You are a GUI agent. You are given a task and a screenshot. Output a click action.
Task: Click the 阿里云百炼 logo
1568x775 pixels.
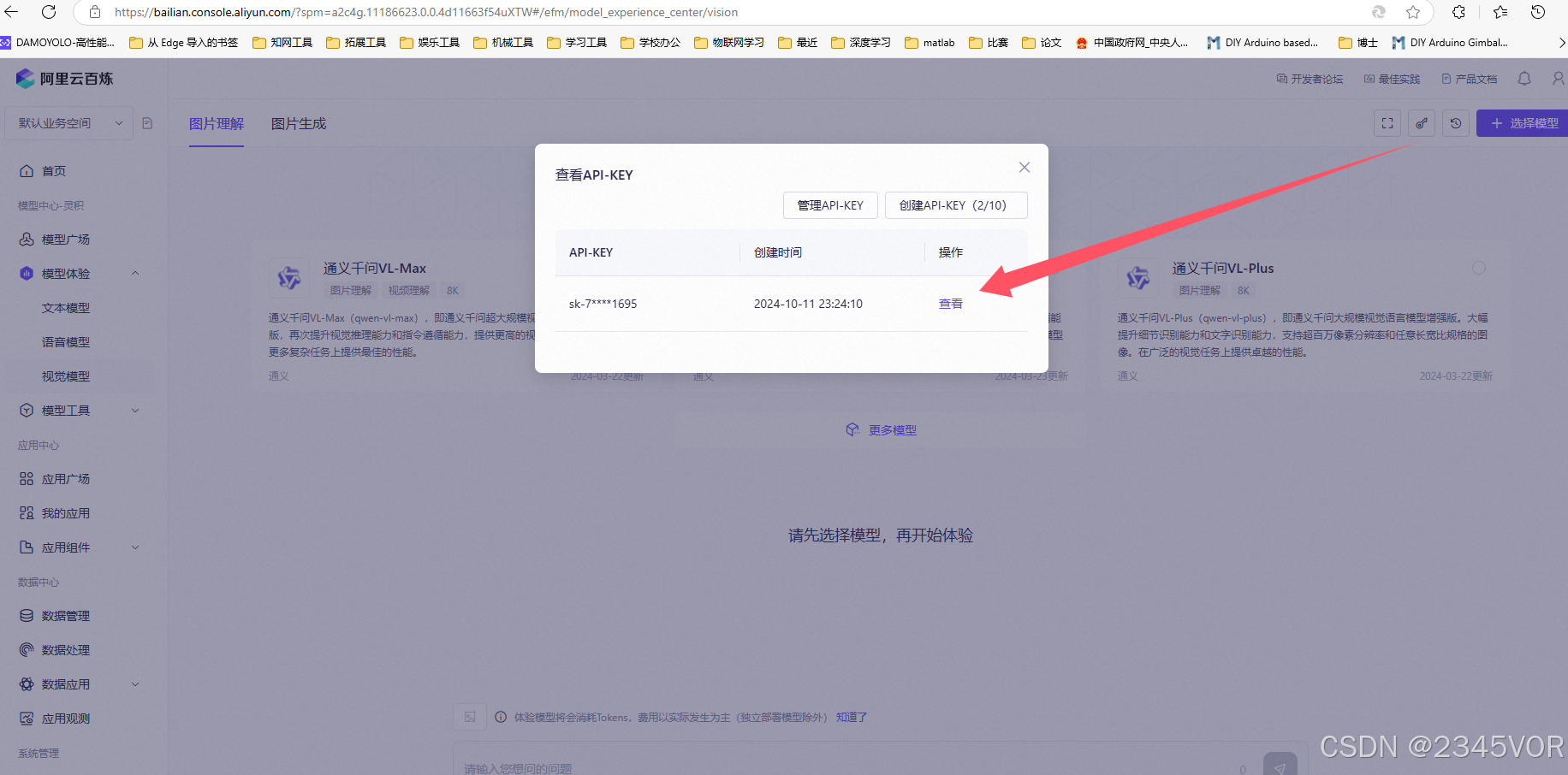pos(64,79)
